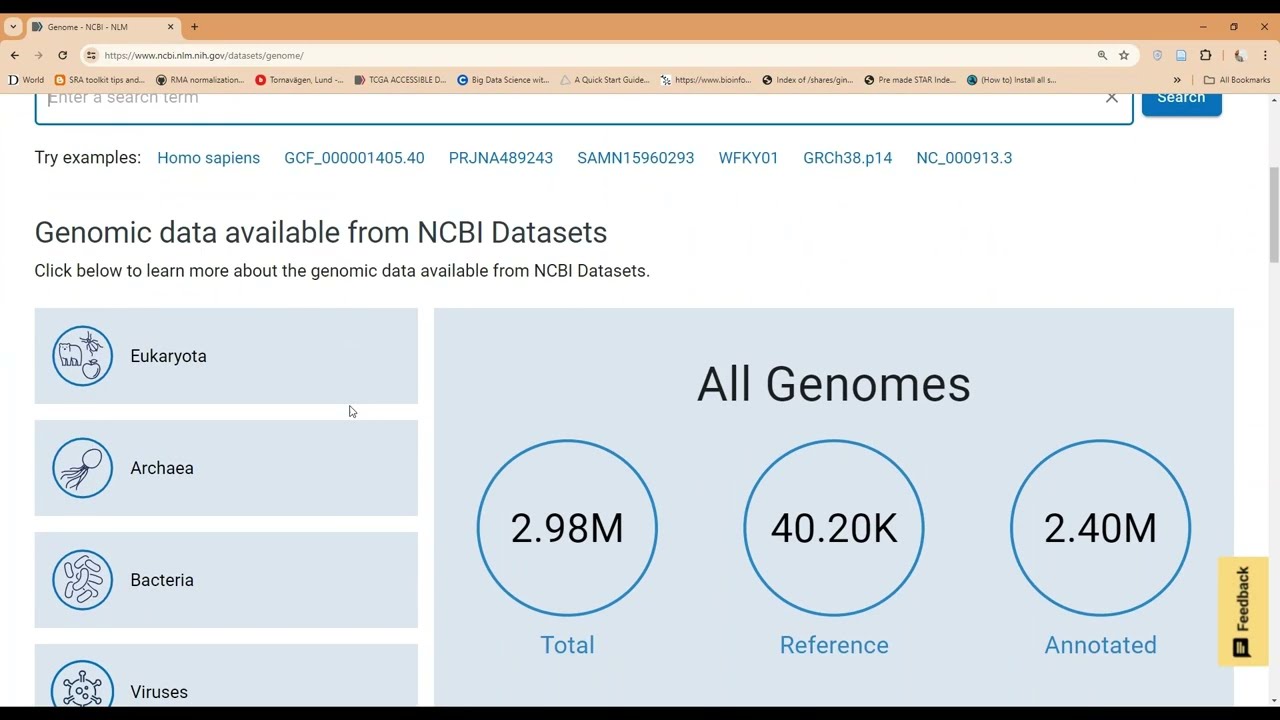Open the GRCh38.p14 example link
The image size is (1280, 720).
coord(847,158)
